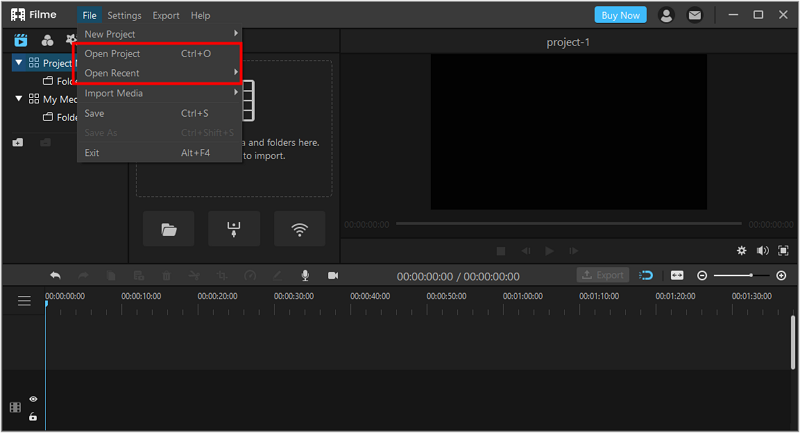Collapse the Project tree node arrow
This screenshot has height=433, width=800.
(x=19, y=63)
